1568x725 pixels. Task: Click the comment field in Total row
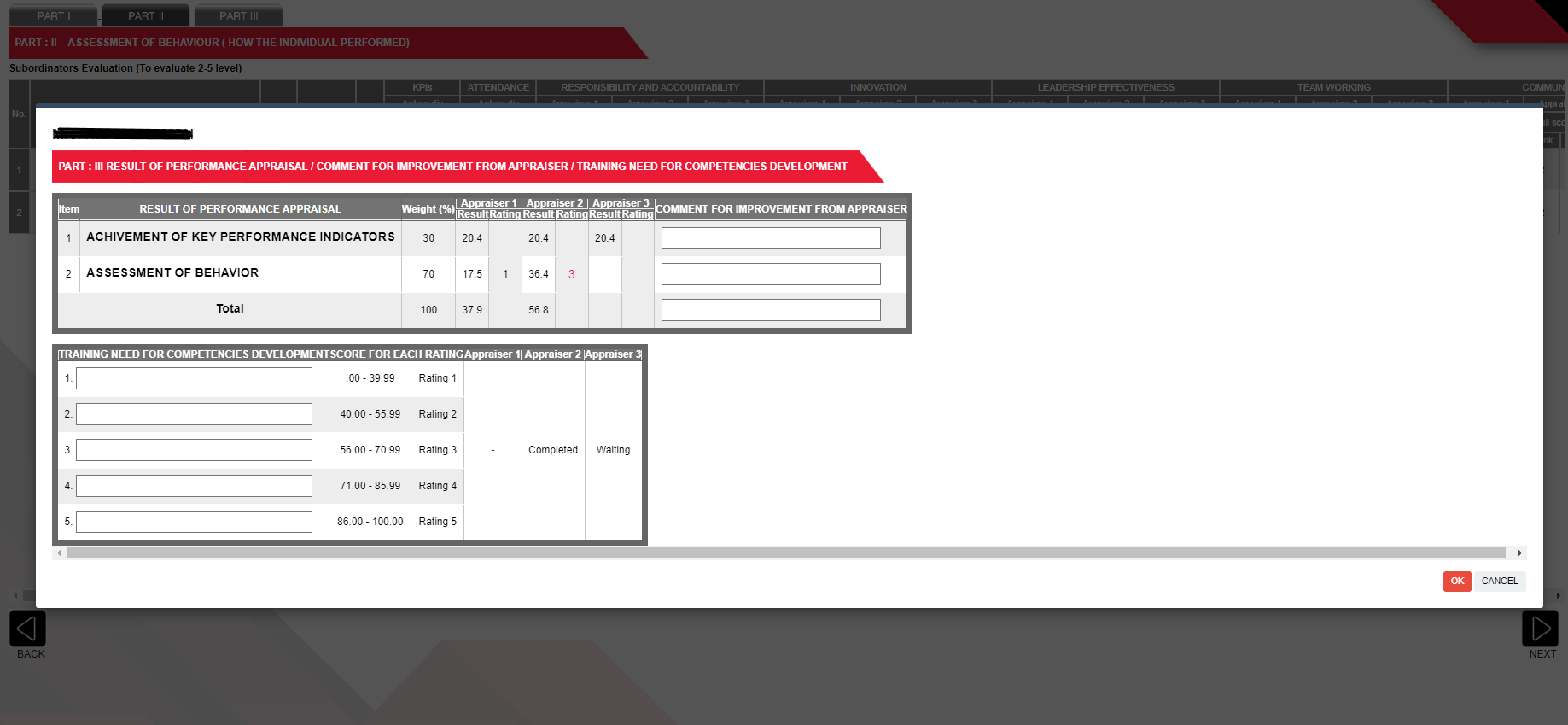(770, 310)
